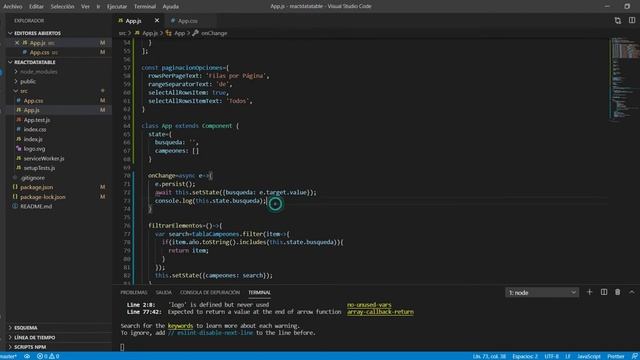Split the editor to the right

coord(632,20)
